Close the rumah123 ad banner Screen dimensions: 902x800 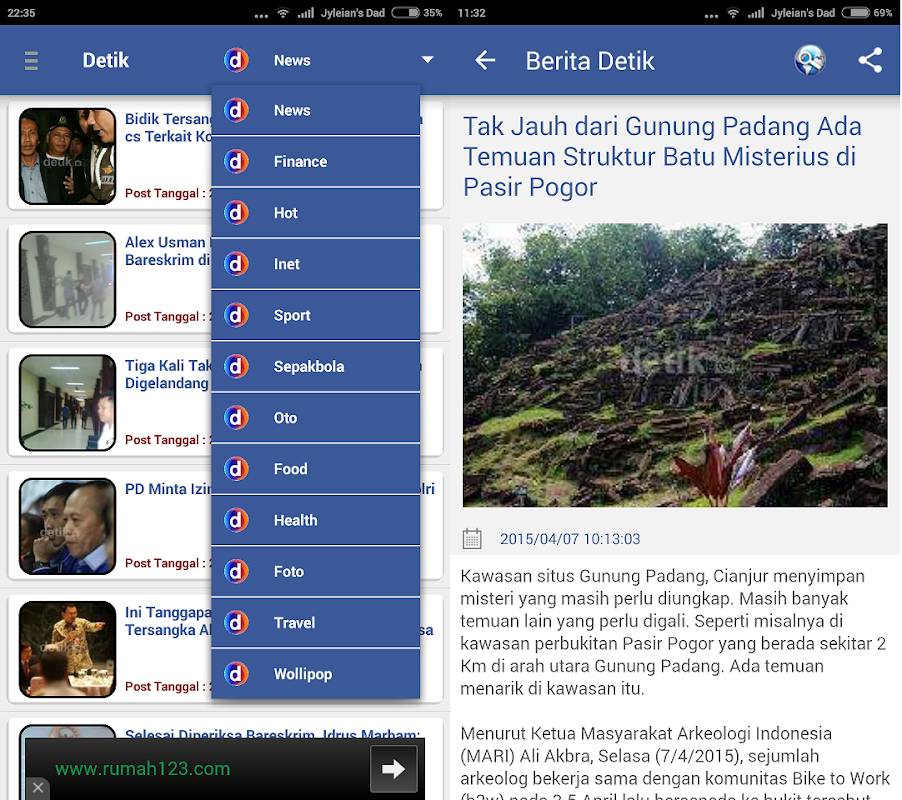(x=38, y=787)
